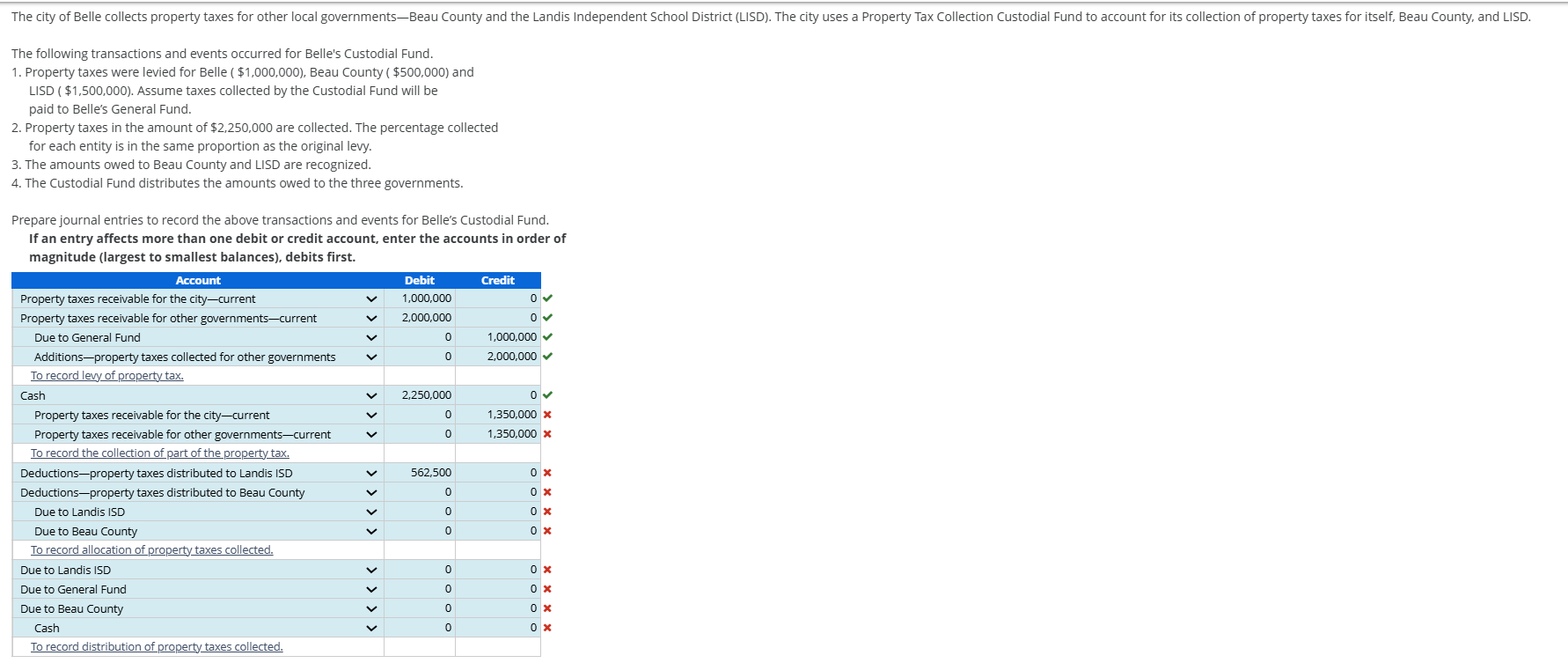
Task: Click green check mark beside Cash 2,250,000 row
Action: coord(548,395)
